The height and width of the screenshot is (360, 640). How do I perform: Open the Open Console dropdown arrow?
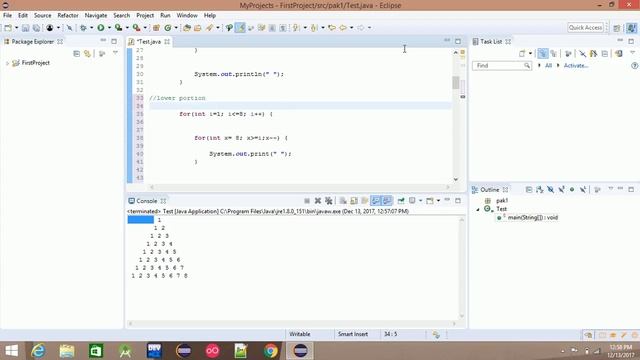coord(438,201)
